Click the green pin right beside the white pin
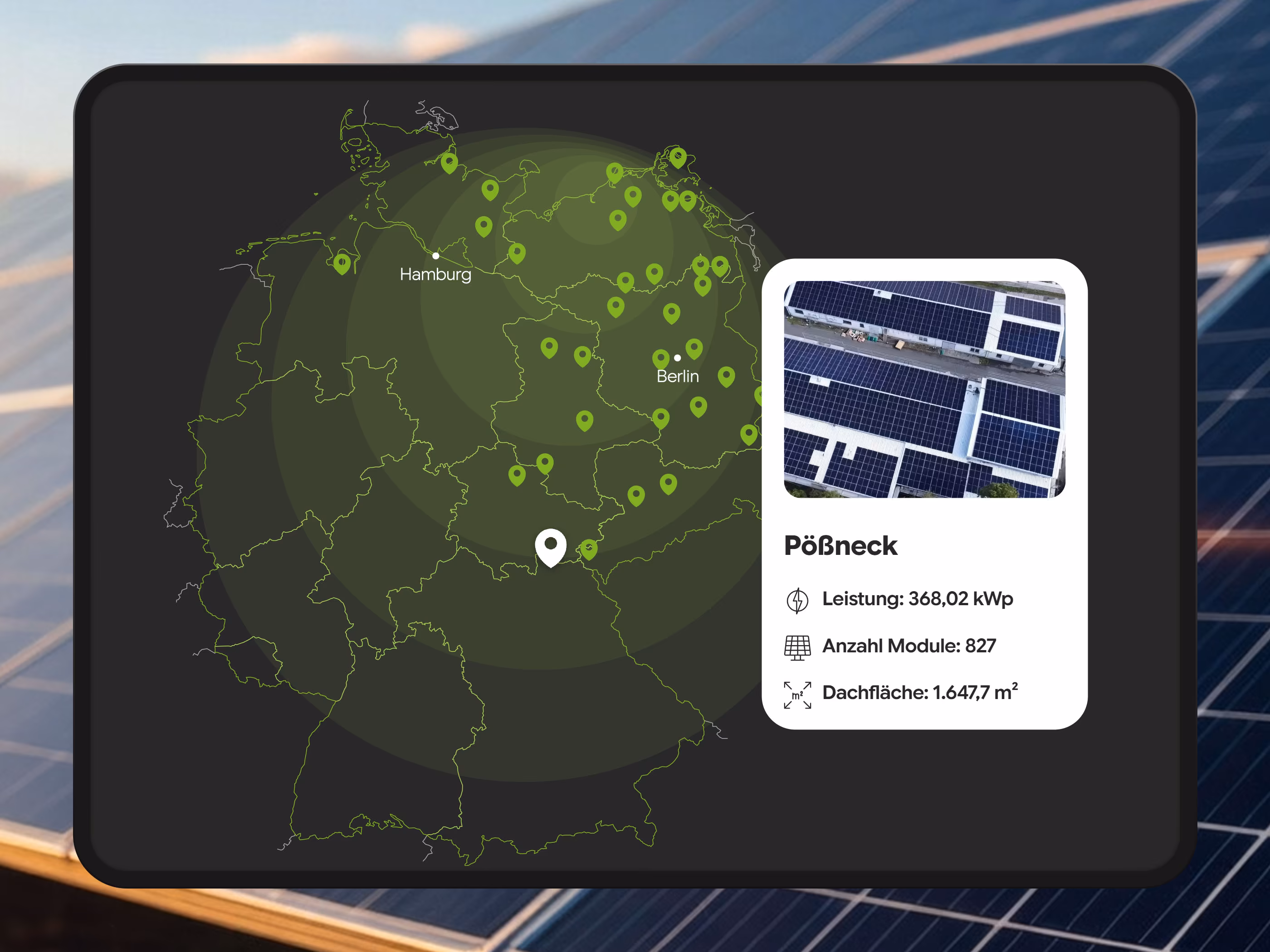1270x952 pixels. (588, 549)
